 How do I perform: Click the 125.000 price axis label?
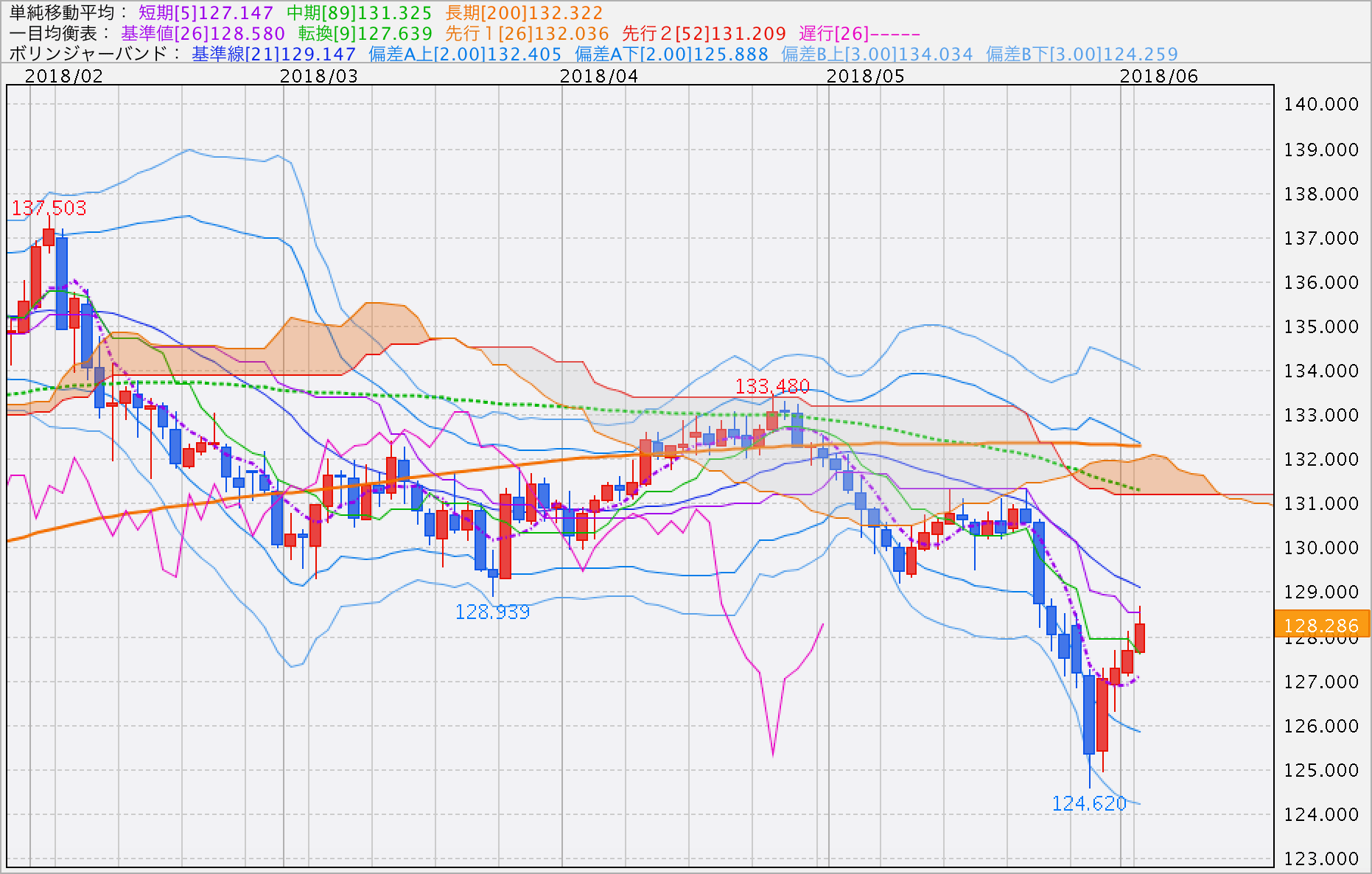(x=1321, y=770)
